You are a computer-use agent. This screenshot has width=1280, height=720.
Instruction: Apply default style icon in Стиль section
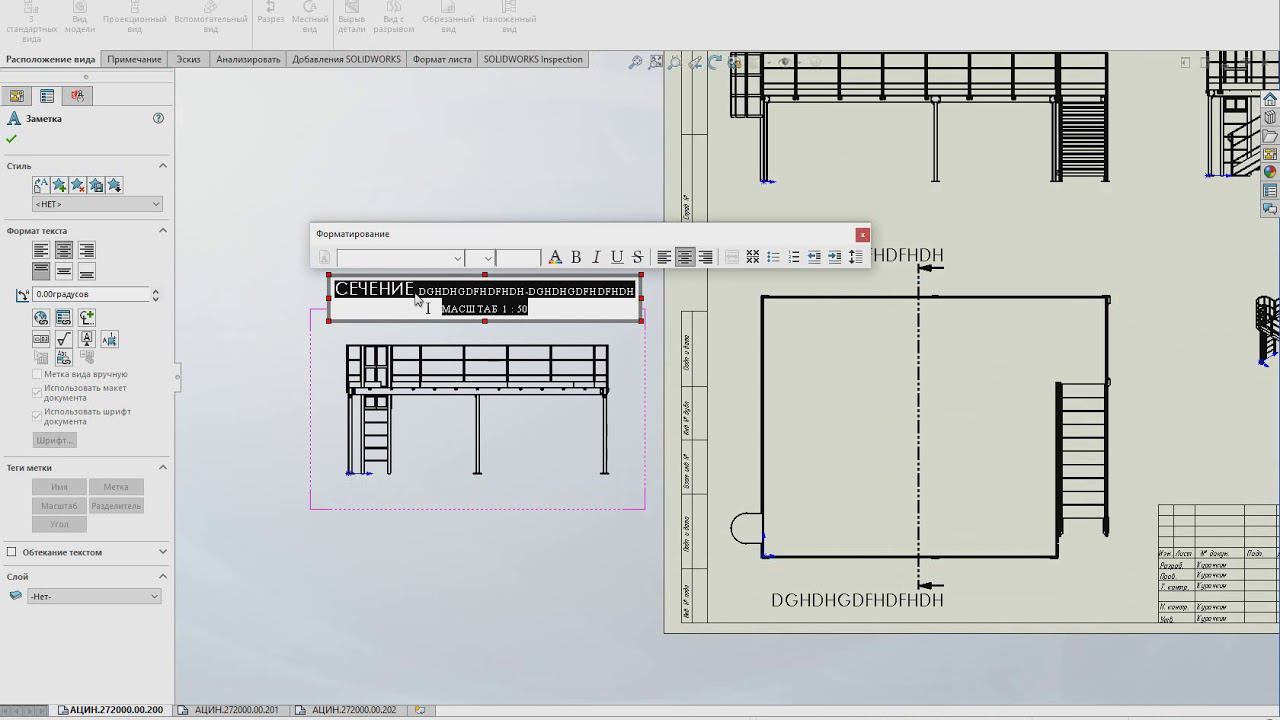click(x=41, y=185)
